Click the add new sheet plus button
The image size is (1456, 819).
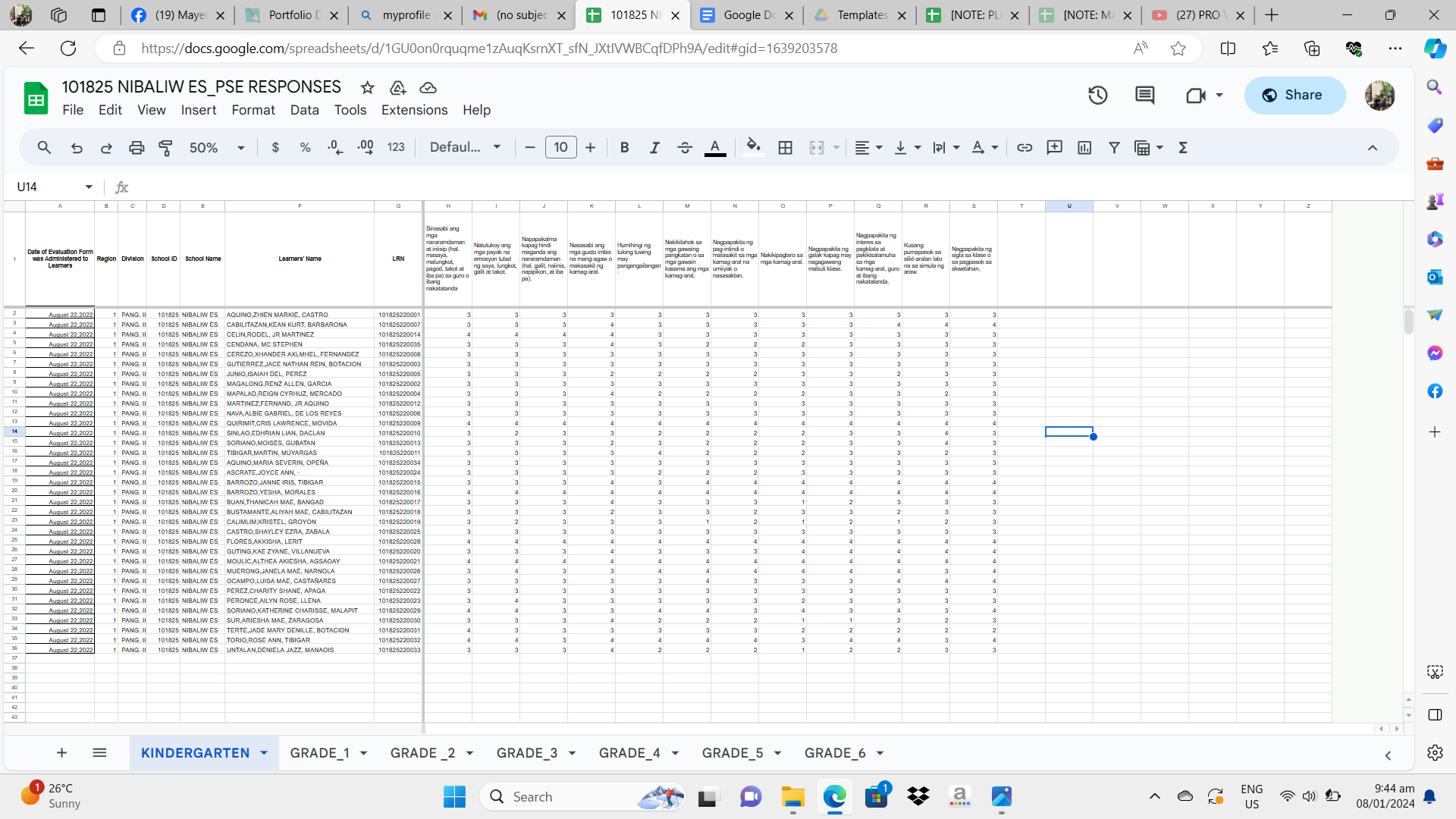[61, 753]
